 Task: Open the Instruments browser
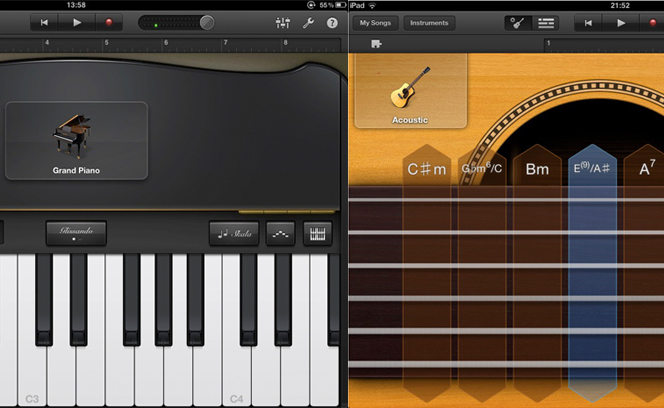point(428,22)
